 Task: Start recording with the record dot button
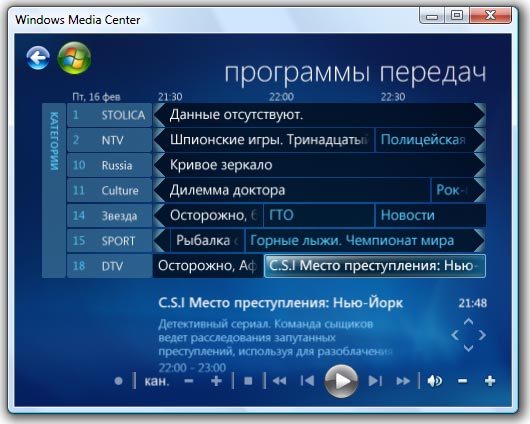point(118,381)
